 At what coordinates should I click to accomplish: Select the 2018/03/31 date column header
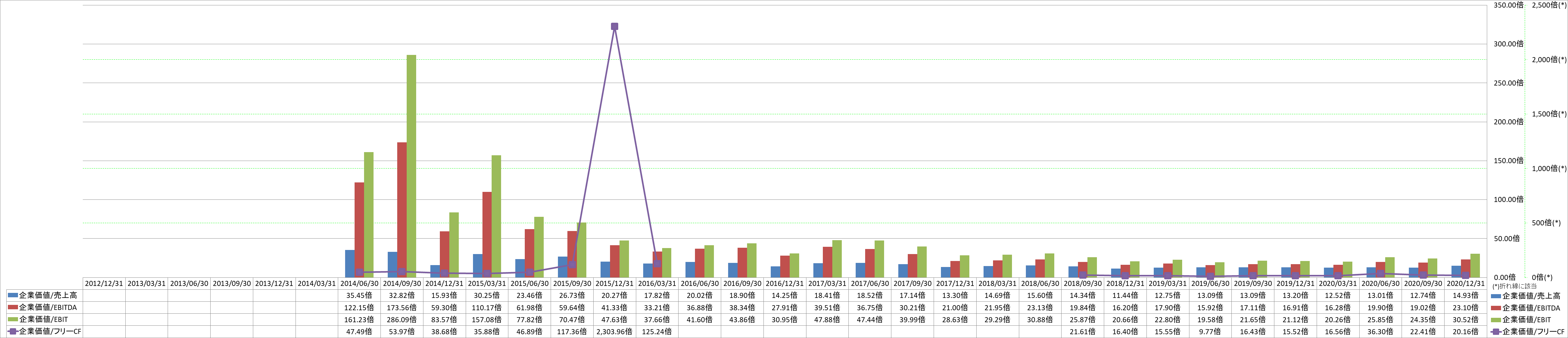997,283
